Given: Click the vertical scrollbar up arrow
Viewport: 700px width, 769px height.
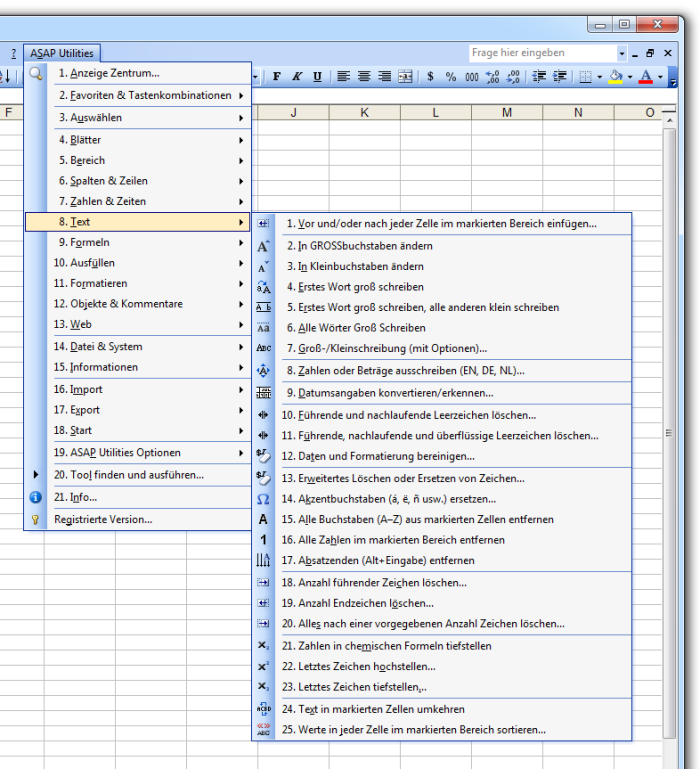Looking at the screenshot, I should (x=669, y=120).
